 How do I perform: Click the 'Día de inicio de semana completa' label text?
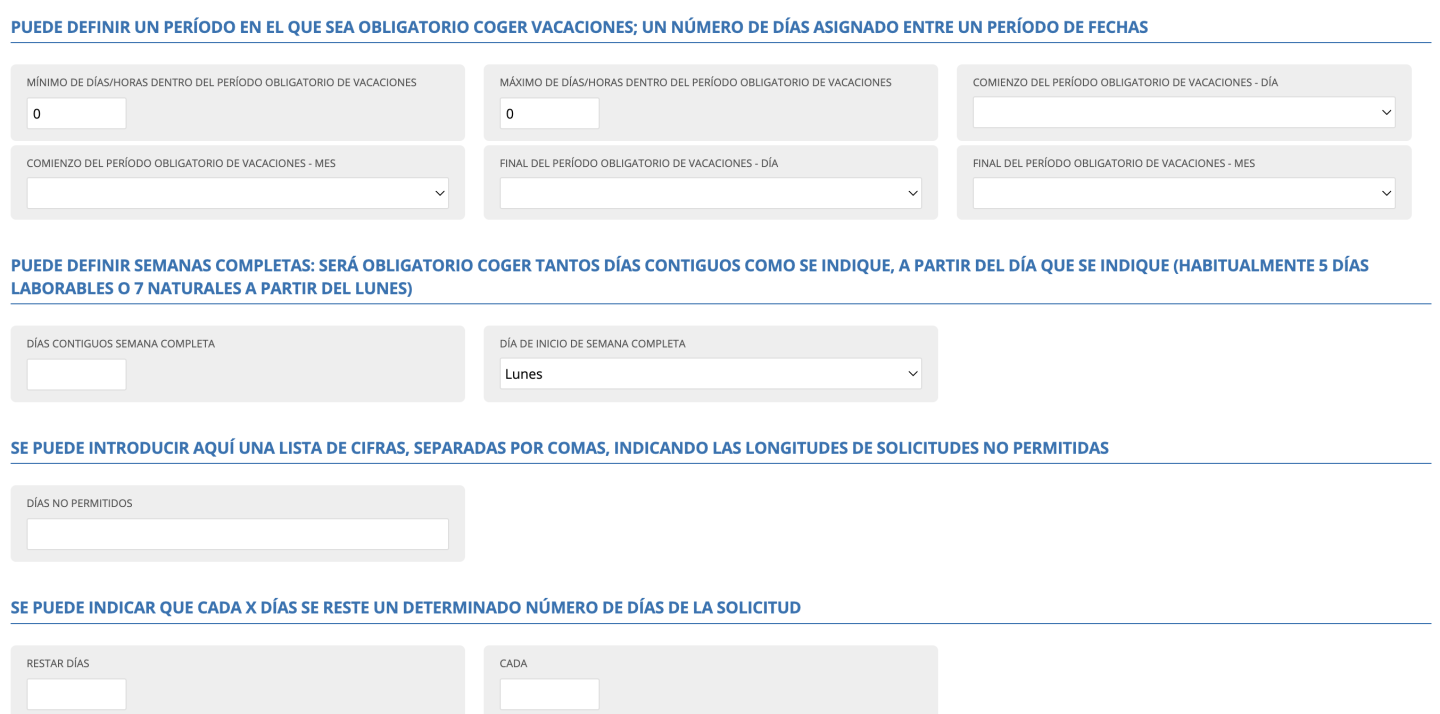tap(592, 344)
